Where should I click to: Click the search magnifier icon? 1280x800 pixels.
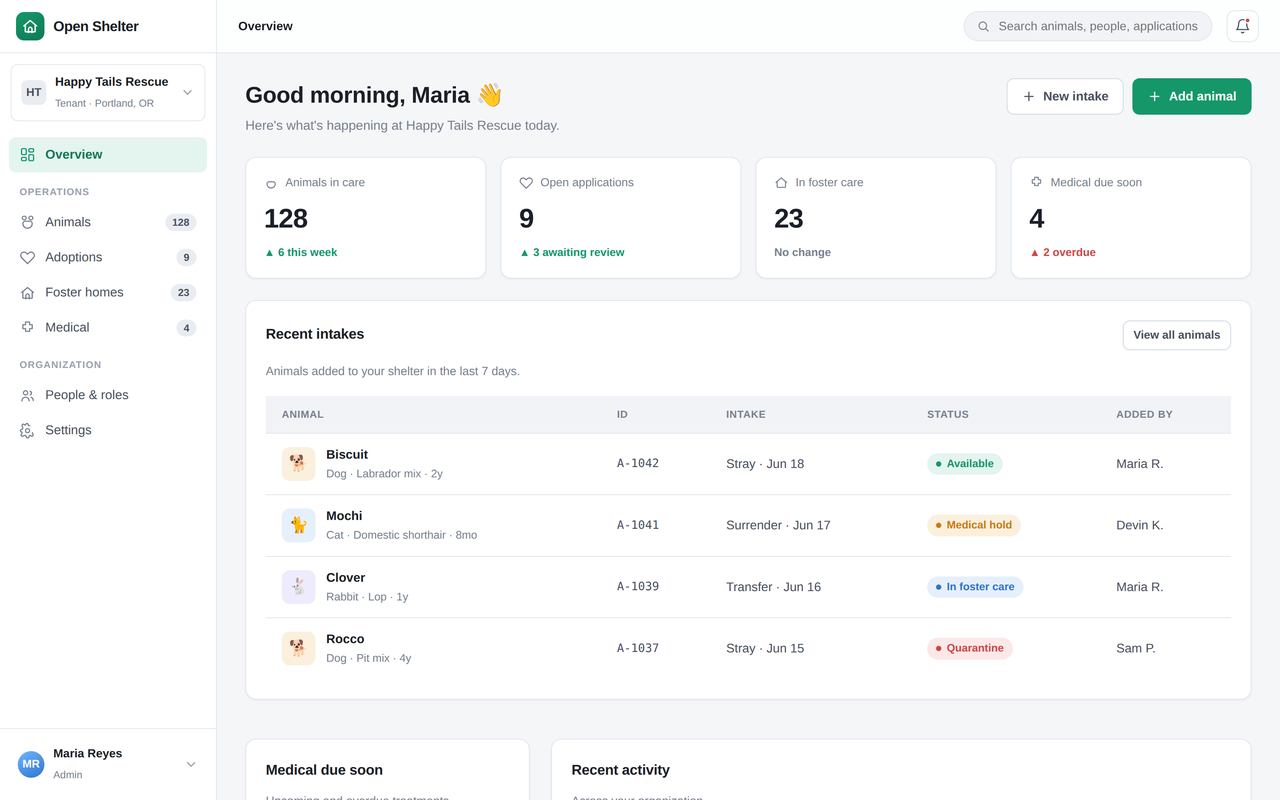tap(983, 27)
